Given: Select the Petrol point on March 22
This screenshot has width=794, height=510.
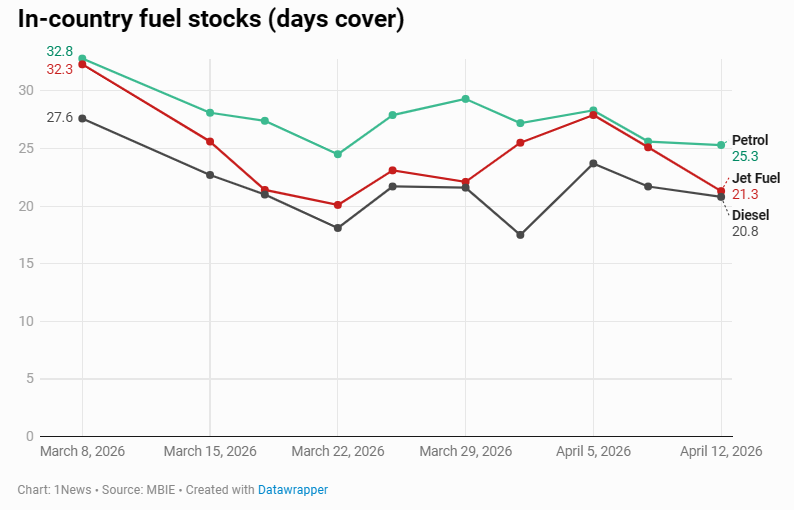Looking at the screenshot, I should 338,154.
